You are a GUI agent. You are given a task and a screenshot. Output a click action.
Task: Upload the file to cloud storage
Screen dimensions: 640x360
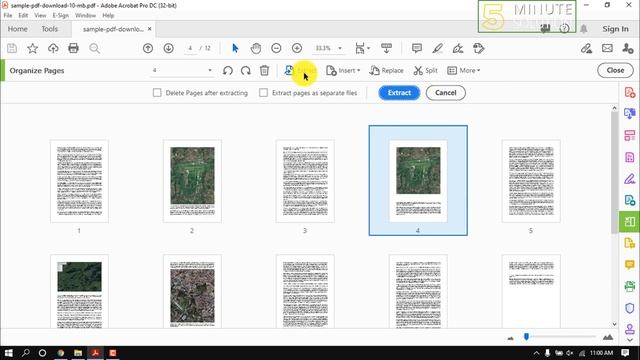53,48
